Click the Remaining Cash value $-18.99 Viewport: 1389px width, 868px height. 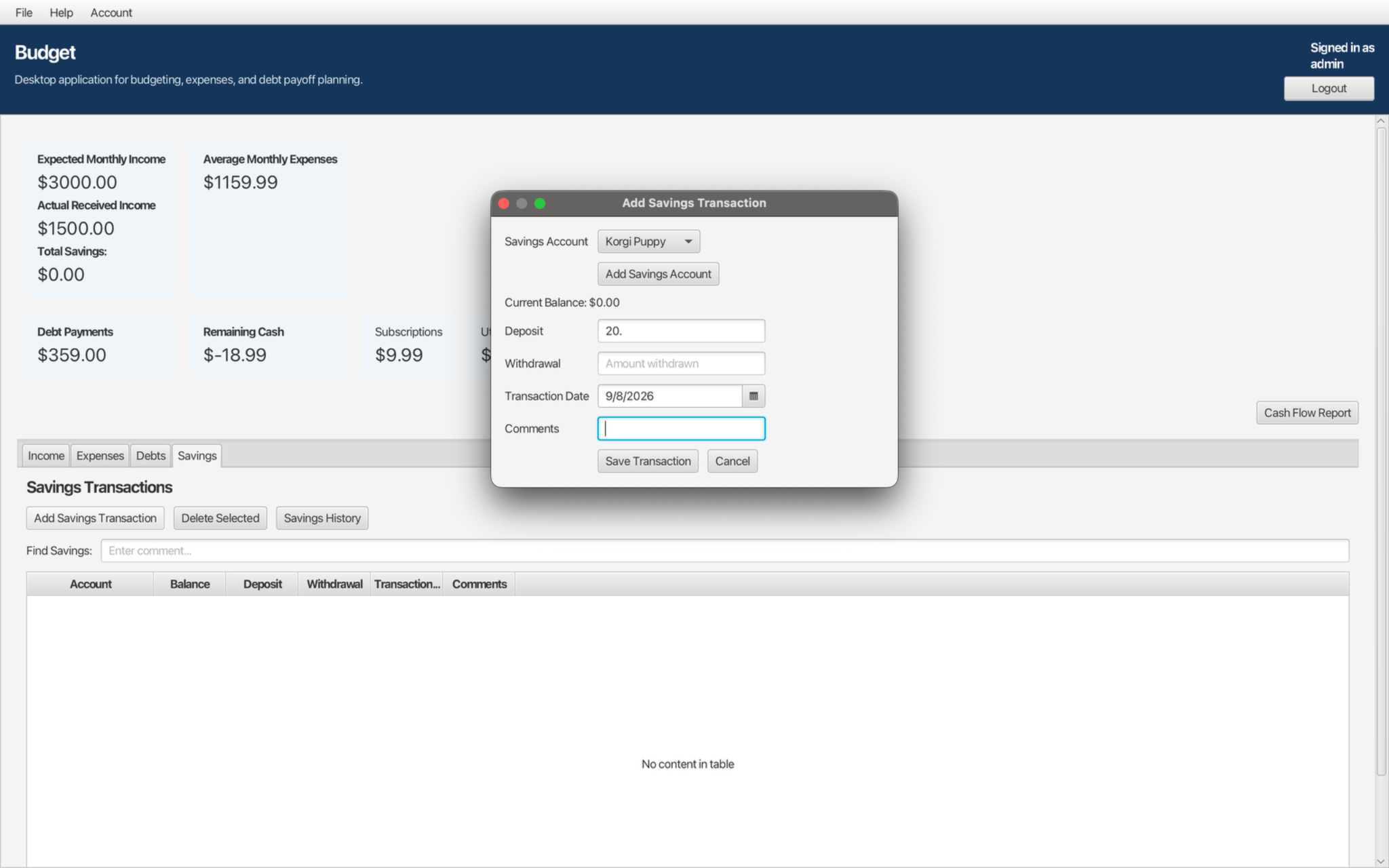pos(235,355)
